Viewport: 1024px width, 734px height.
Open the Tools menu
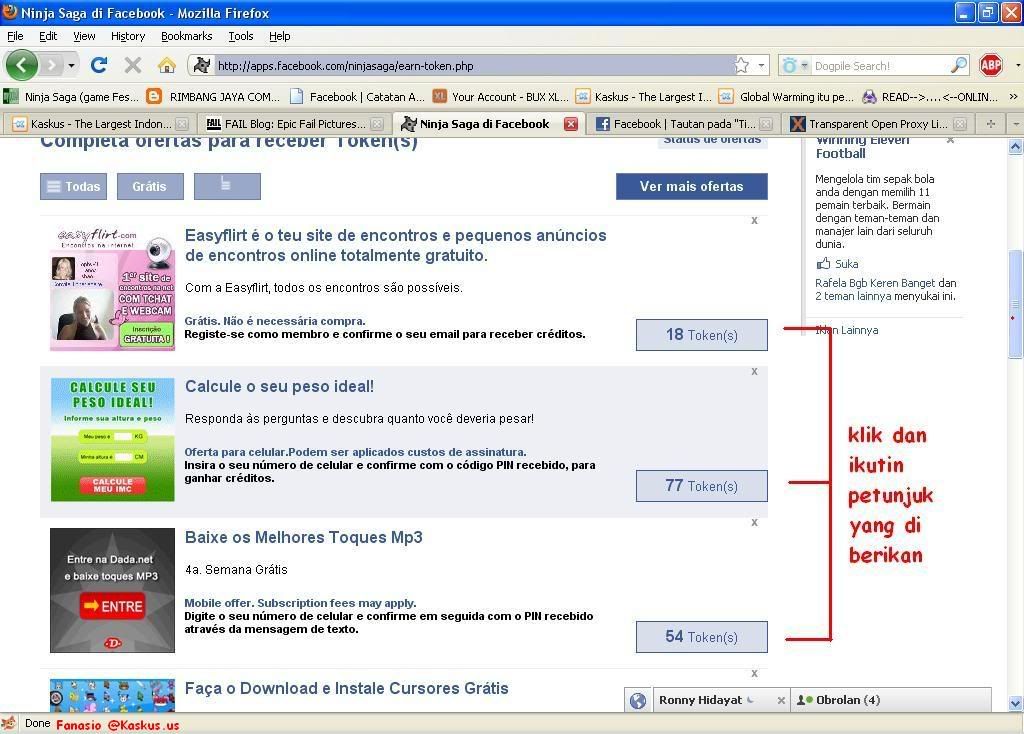point(240,36)
